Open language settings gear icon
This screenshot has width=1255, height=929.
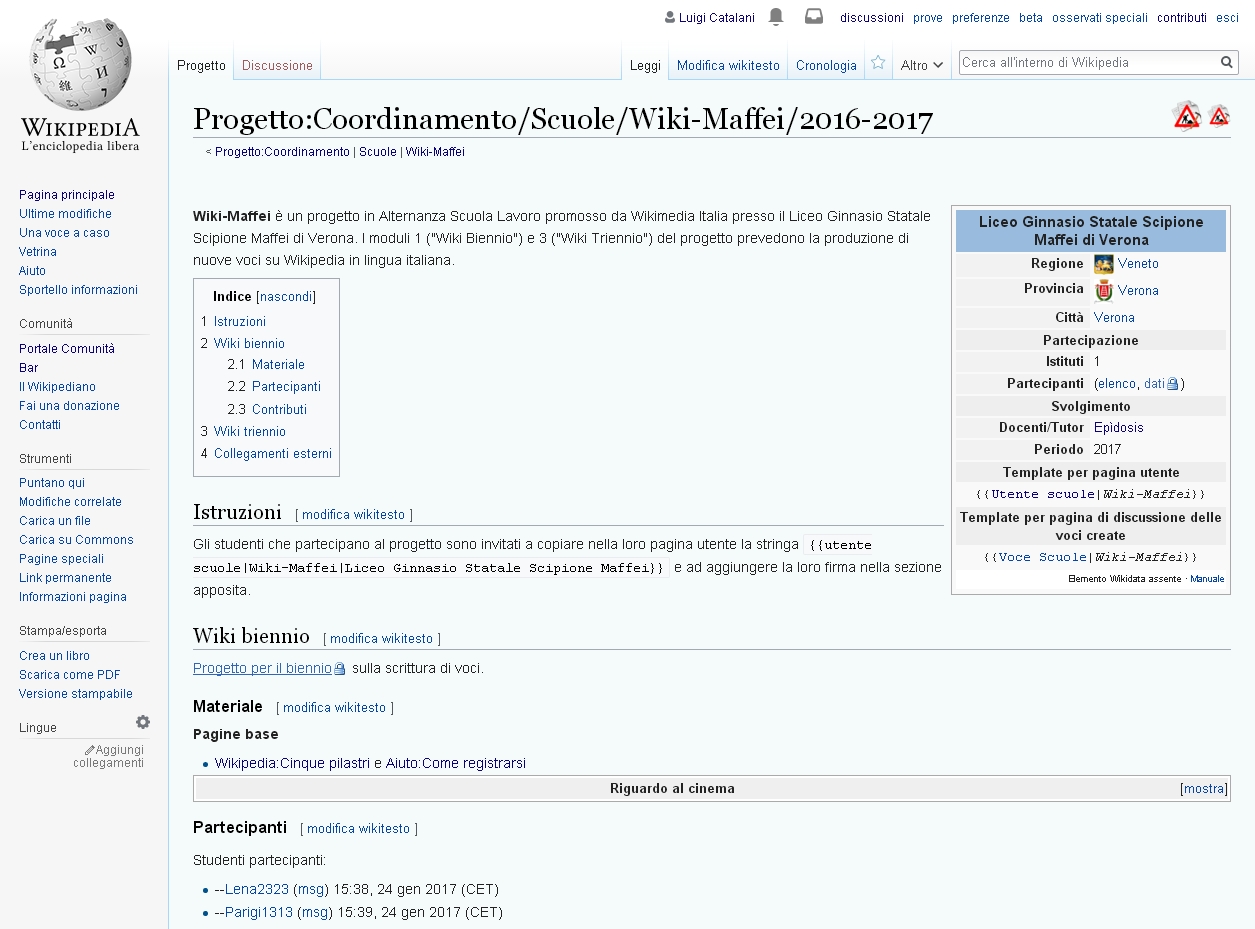(143, 722)
